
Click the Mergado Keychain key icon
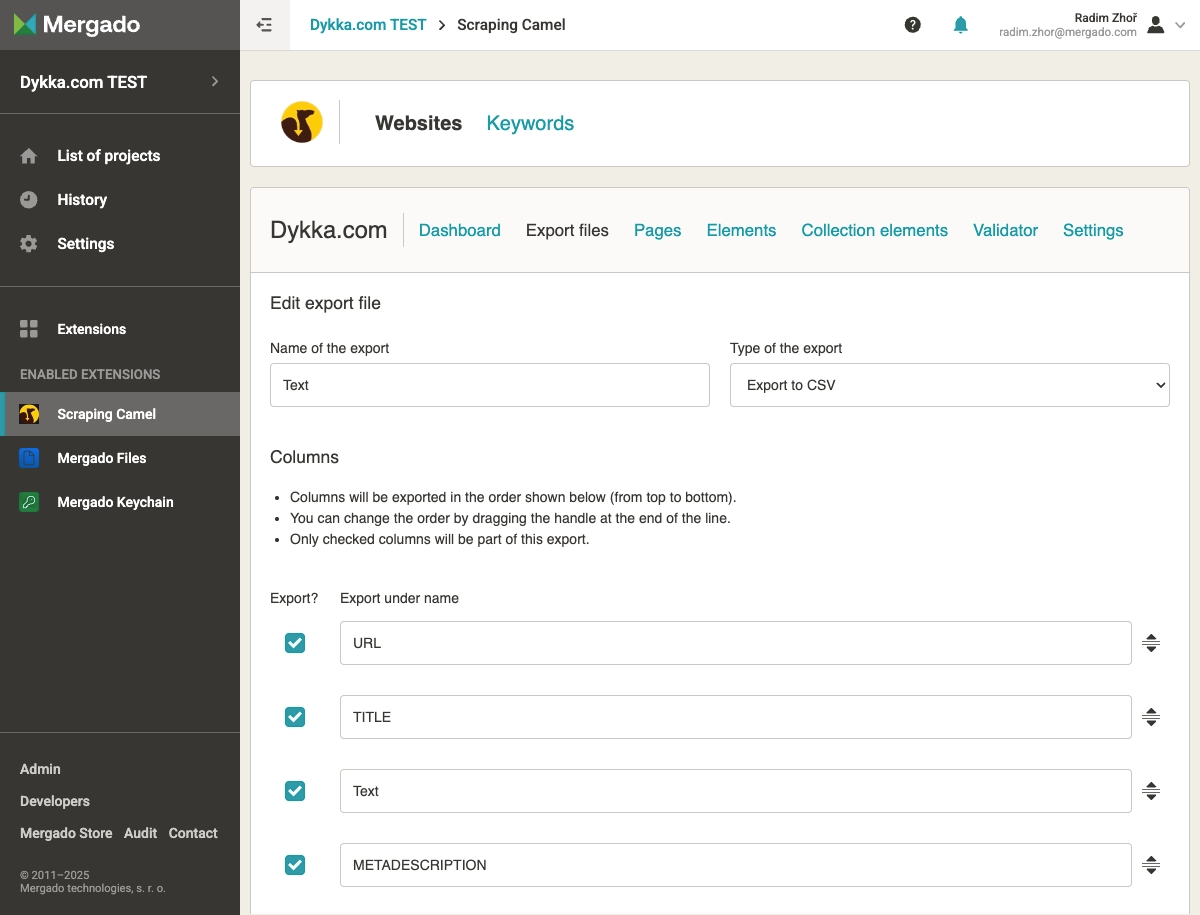click(29, 502)
